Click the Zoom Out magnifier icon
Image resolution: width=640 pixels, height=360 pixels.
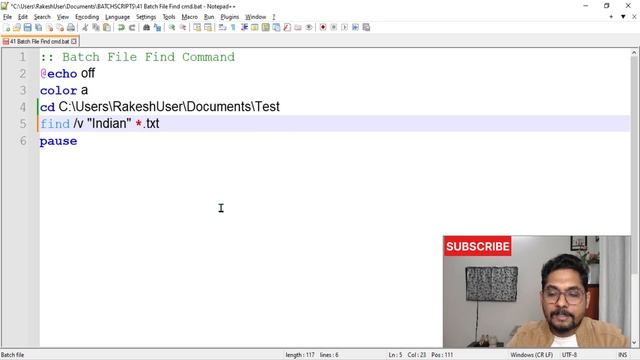point(183,27)
